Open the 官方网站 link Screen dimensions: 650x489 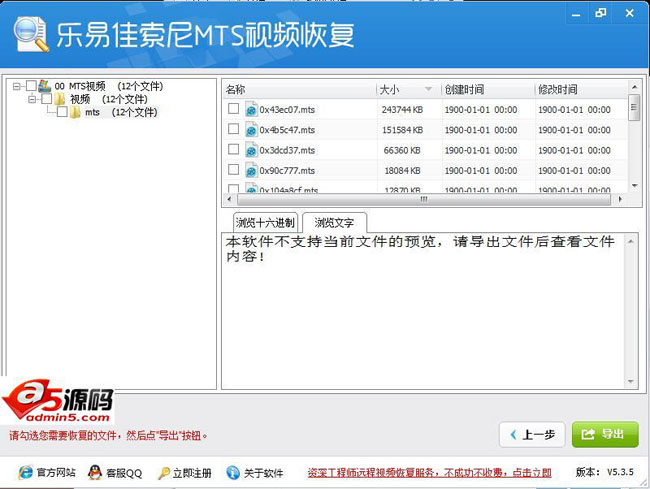tap(56, 472)
